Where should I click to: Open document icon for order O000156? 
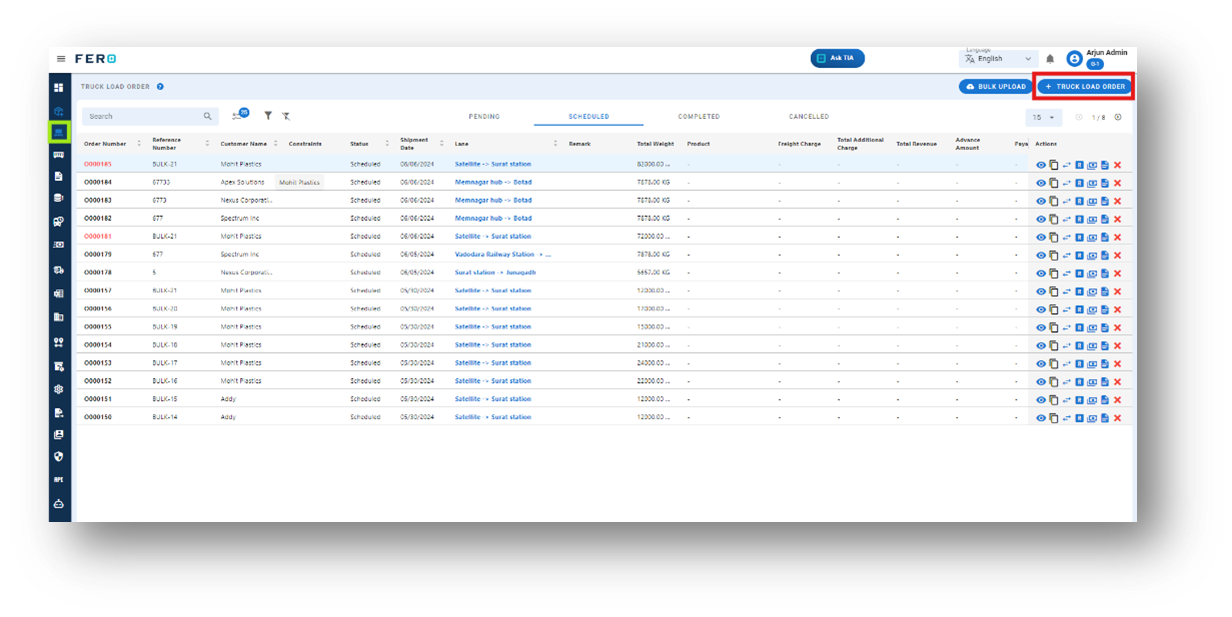point(1105,309)
